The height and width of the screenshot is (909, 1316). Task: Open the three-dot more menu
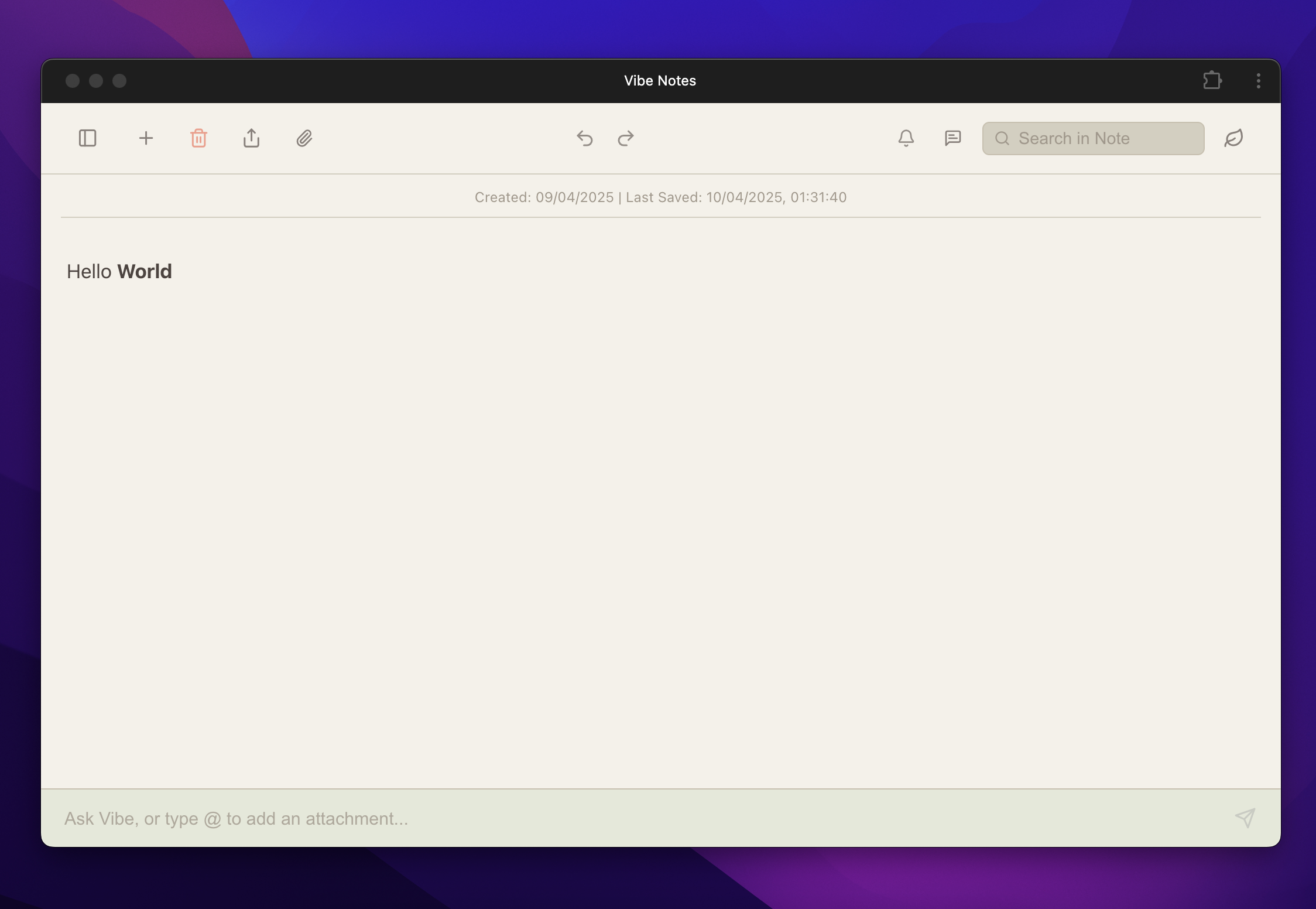1258,80
